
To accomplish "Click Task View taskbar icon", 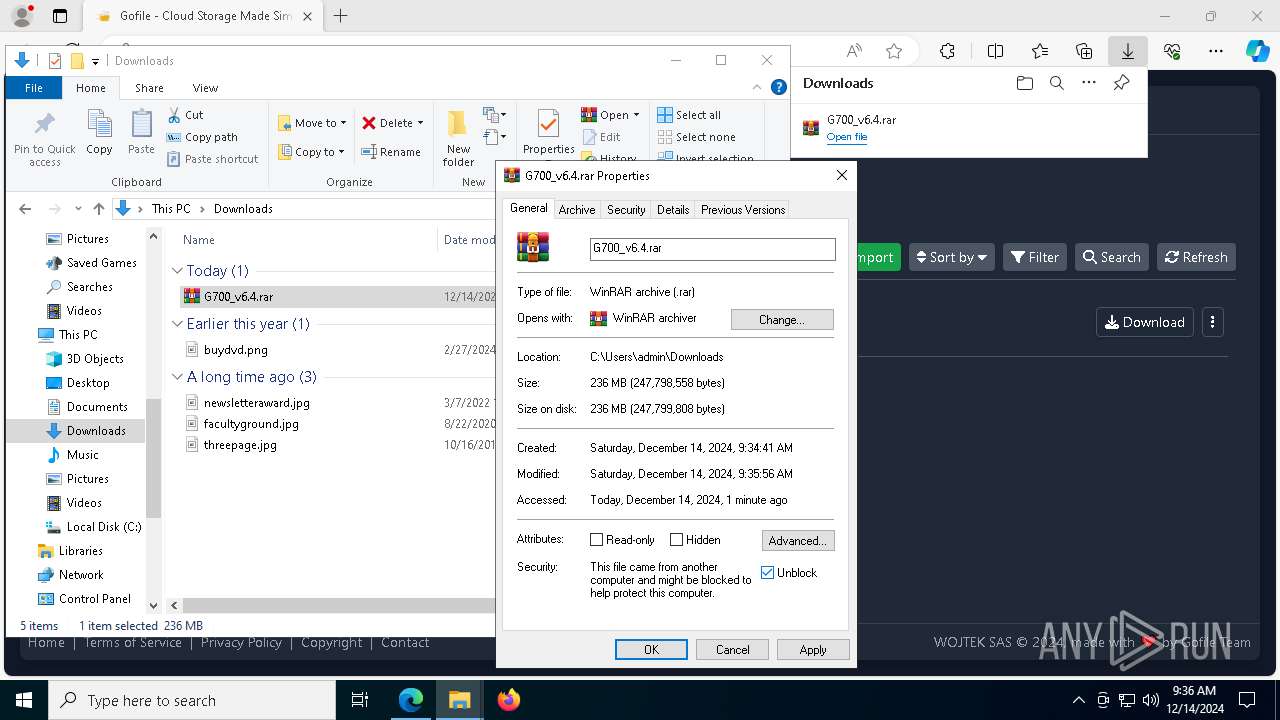I will click(x=360, y=700).
